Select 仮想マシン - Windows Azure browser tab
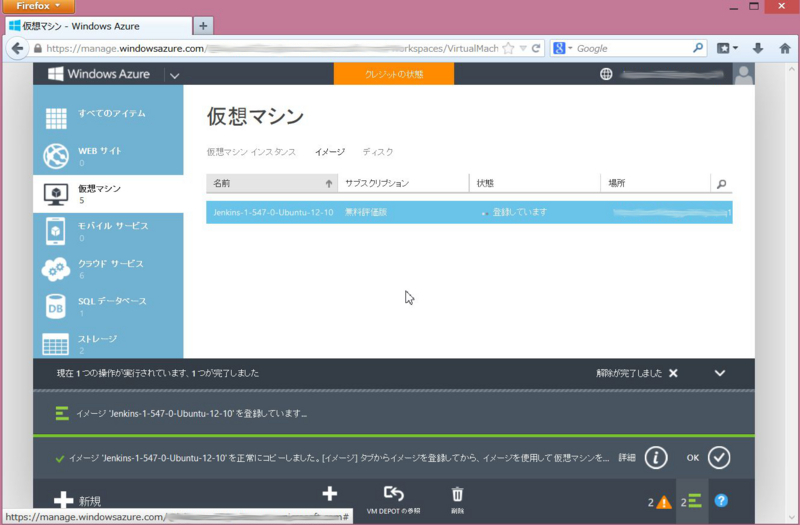Image resolution: width=800 pixels, height=525 pixels. [x=99, y=26]
